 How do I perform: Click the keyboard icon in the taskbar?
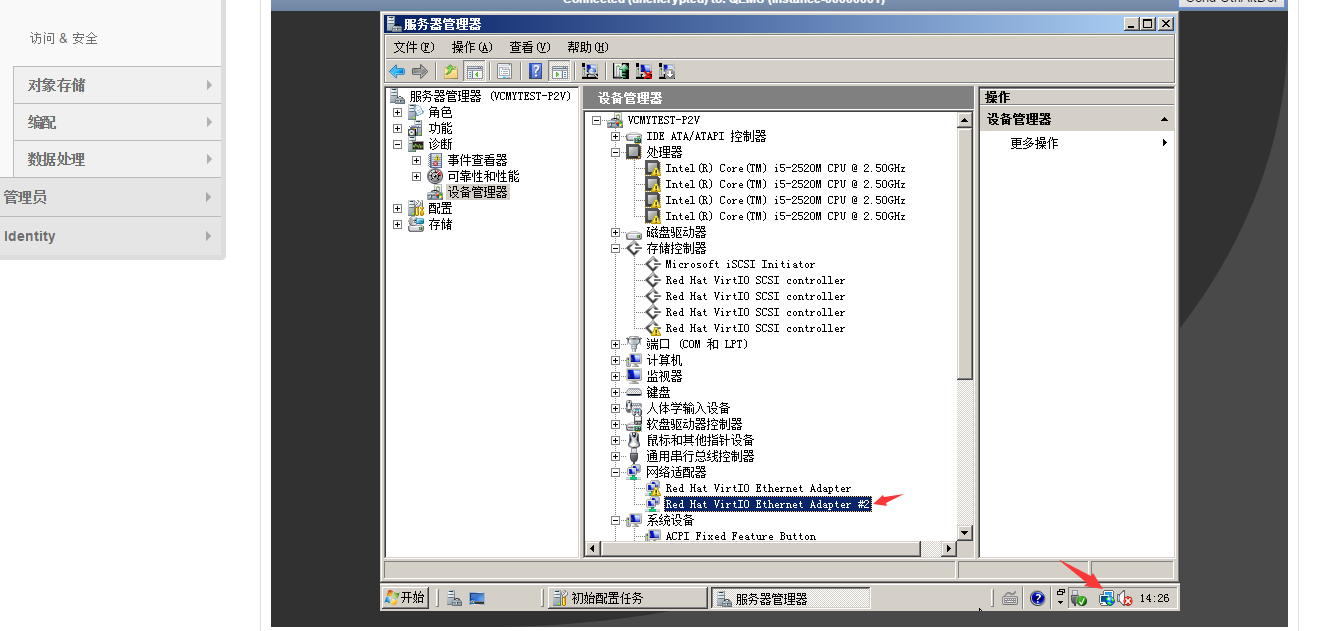[1010, 598]
